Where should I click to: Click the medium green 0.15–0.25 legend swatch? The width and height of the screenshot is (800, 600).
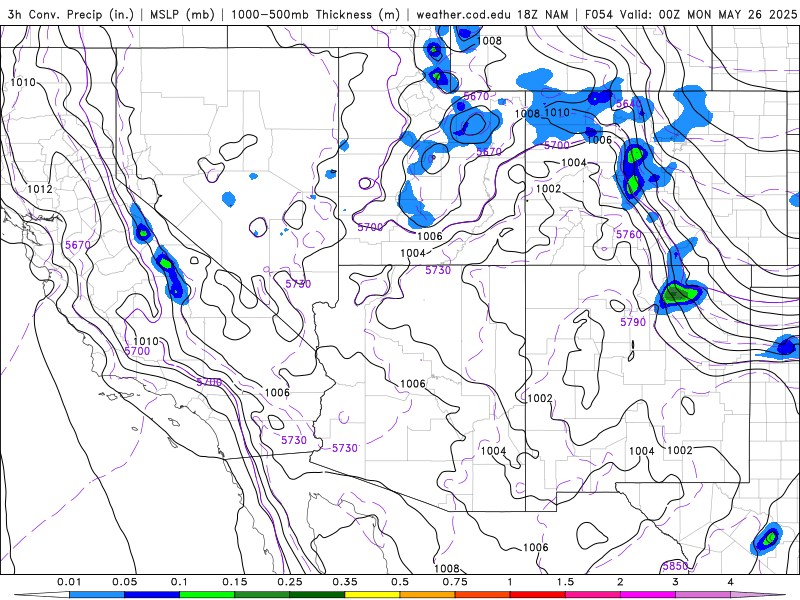coord(262,595)
